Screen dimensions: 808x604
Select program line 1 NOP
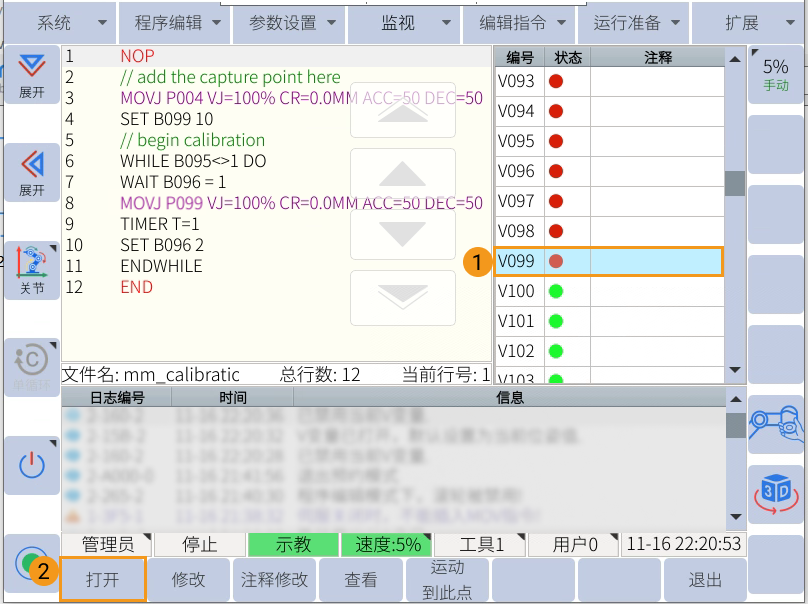coord(277,56)
